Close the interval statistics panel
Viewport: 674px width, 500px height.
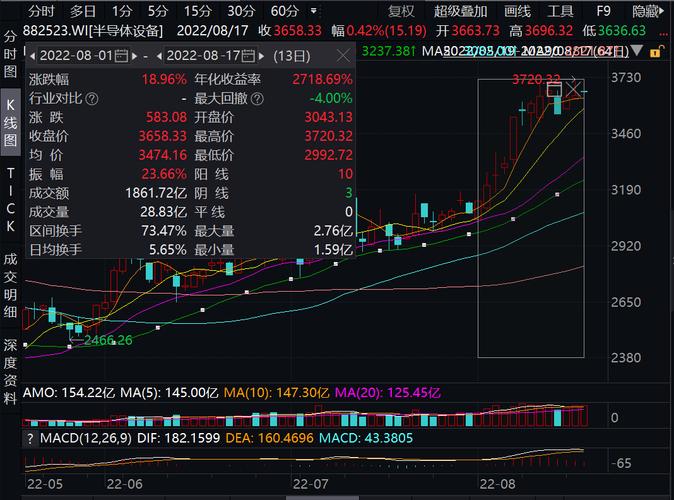343,55
